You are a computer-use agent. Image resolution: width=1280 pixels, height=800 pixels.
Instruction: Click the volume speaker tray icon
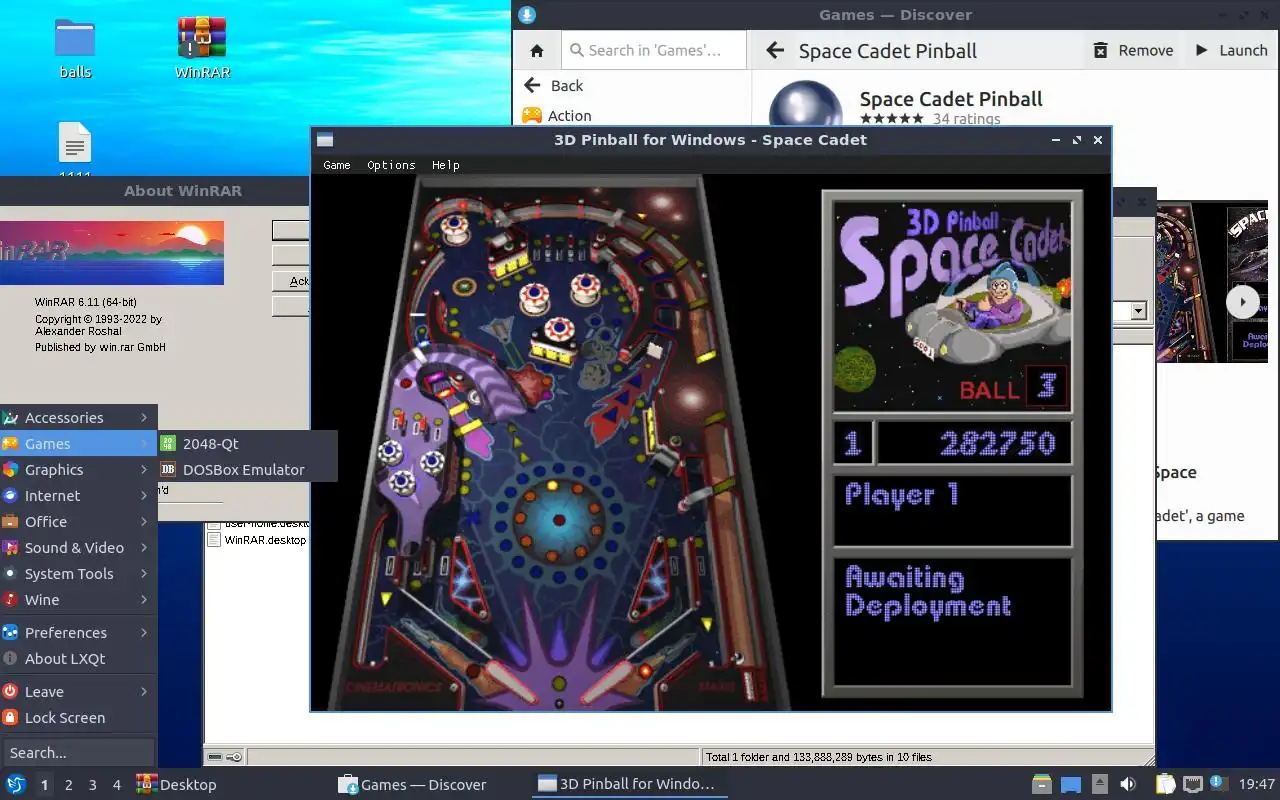1127,784
